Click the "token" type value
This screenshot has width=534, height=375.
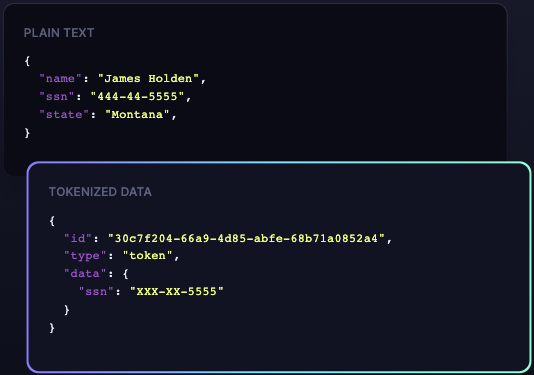click(147, 255)
